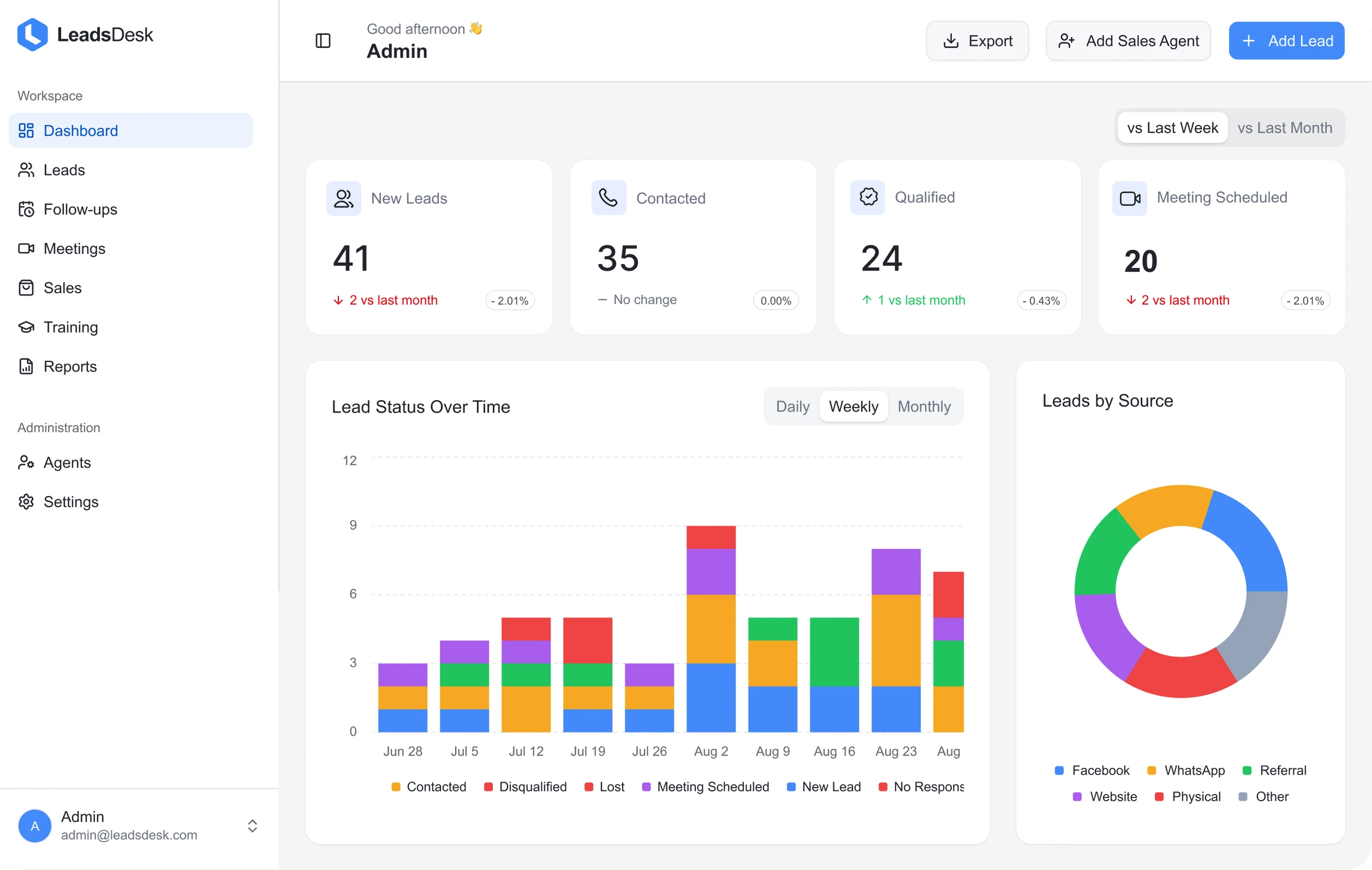Open Reports from the sidebar
The width and height of the screenshot is (1372, 870).
click(x=131, y=366)
